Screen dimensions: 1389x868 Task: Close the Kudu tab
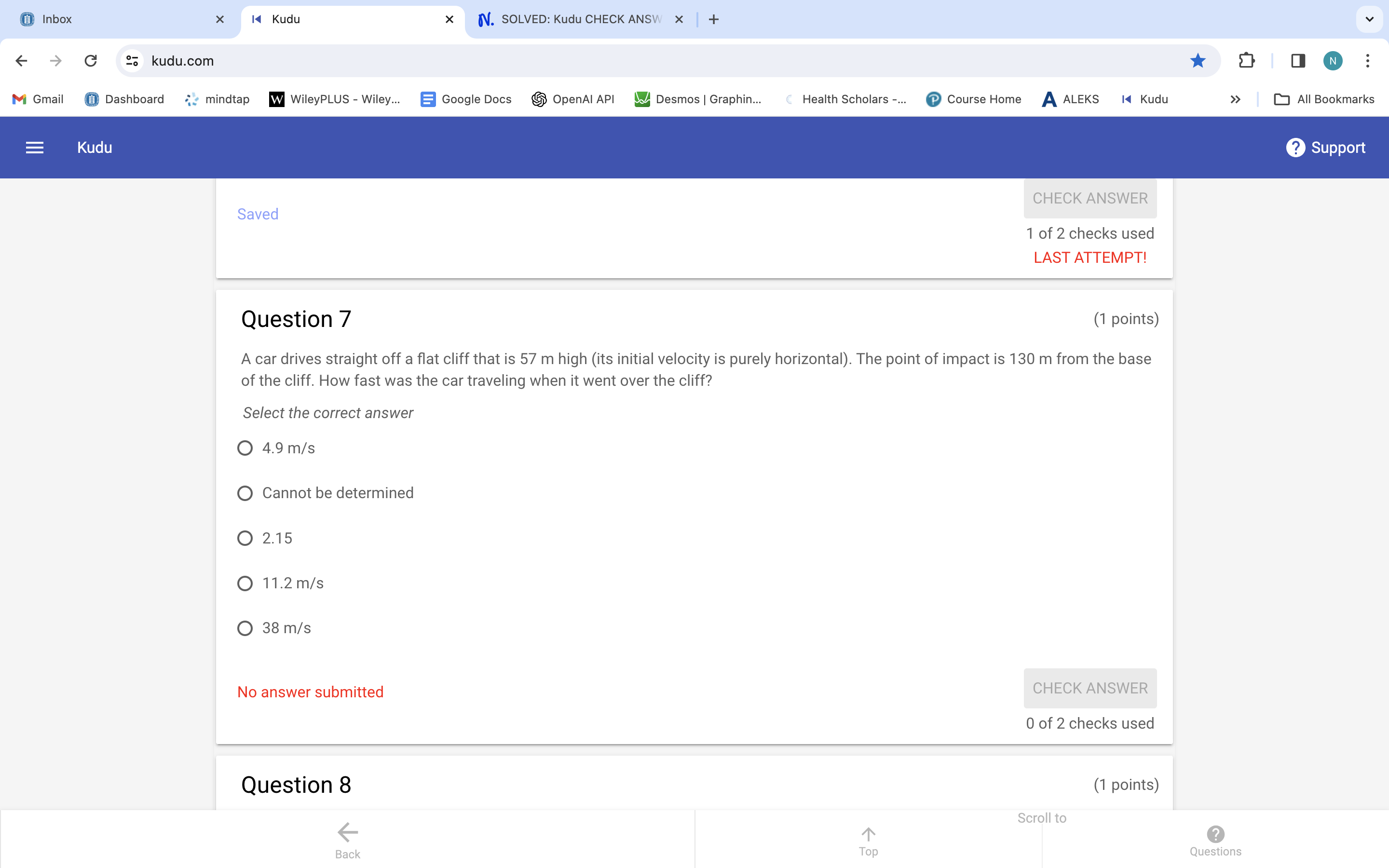pyautogui.click(x=449, y=19)
